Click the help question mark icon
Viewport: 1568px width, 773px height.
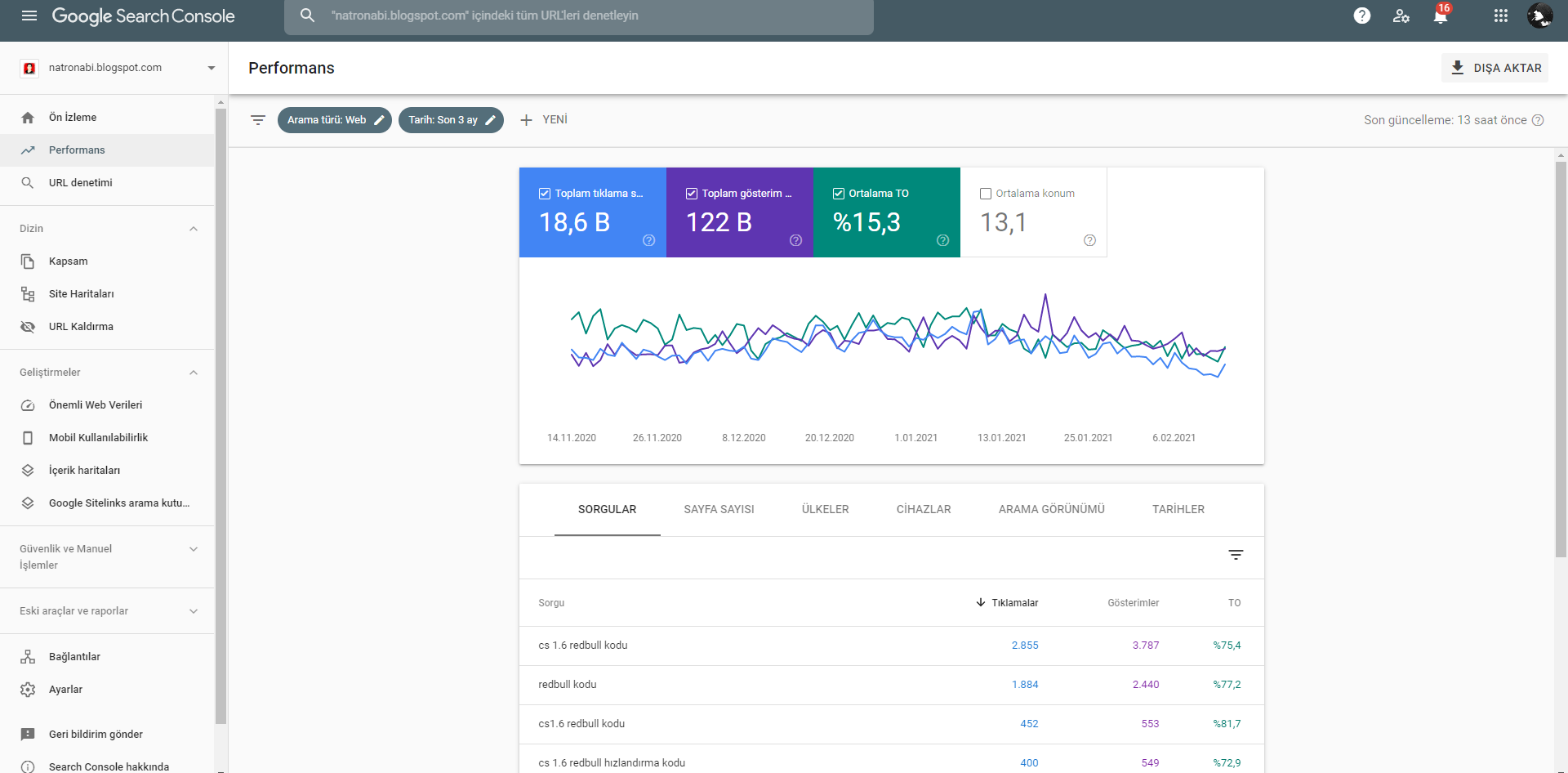[x=1361, y=16]
